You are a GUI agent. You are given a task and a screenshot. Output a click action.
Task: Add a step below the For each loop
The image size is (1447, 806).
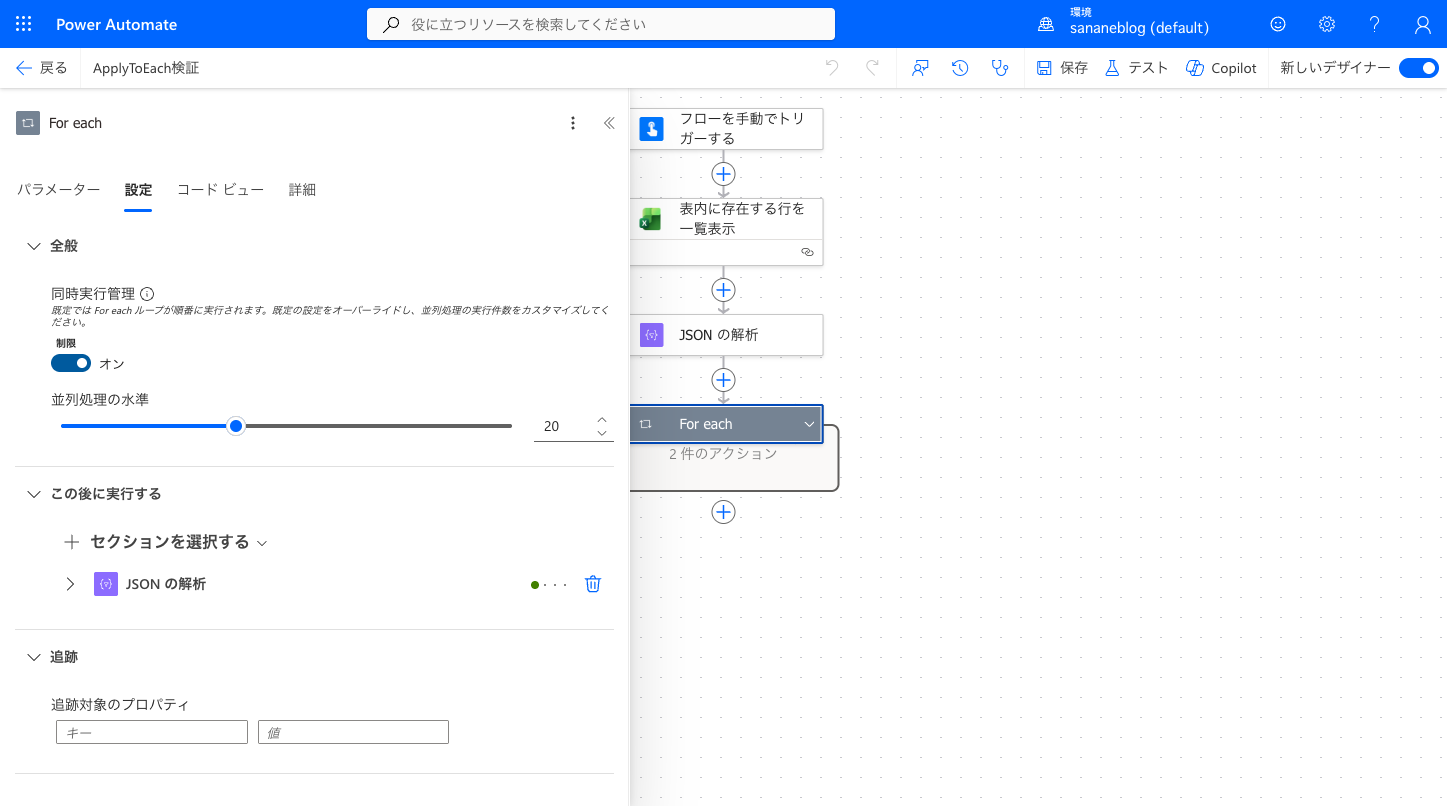(x=723, y=512)
